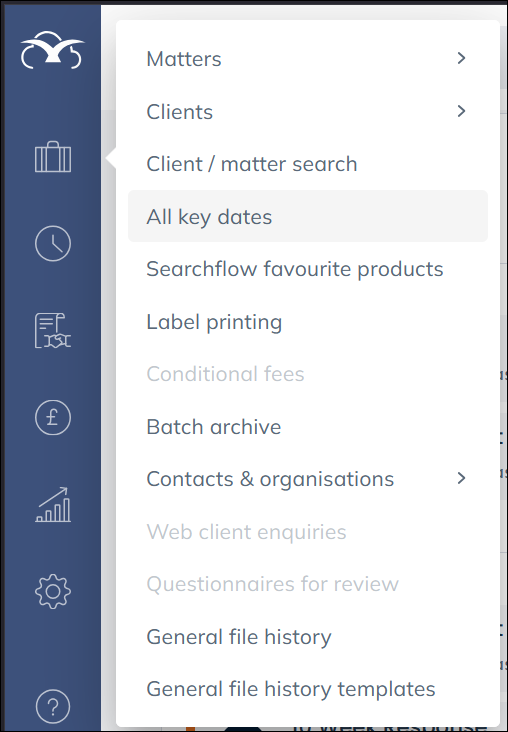Click the Matters menu label

(184, 59)
